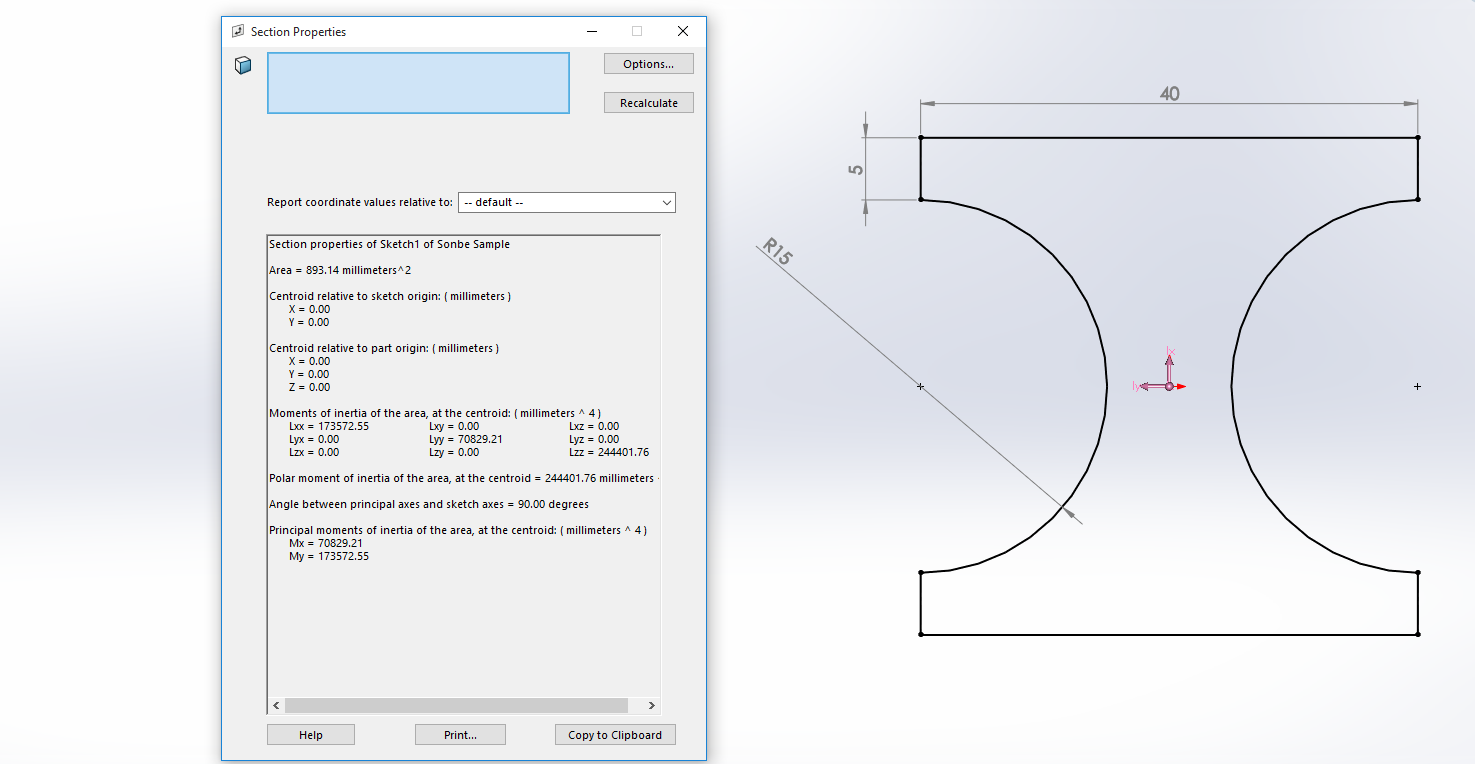Click the horizontal scrollbar right arrow
The image size is (1475, 764).
coord(651,705)
